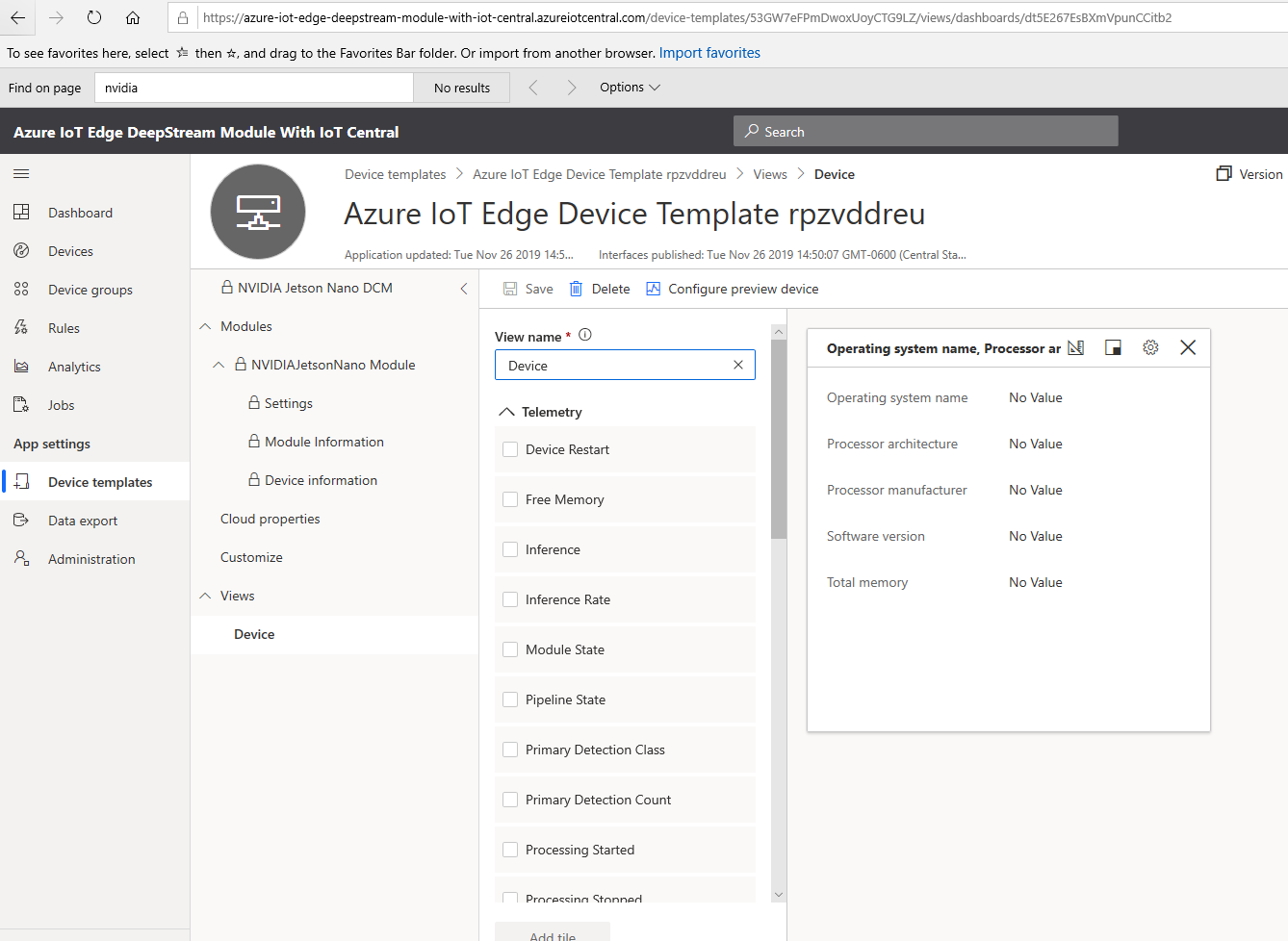Reload the page with the refresh icon
This screenshot has width=1288, height=941.
coord(94,17)
